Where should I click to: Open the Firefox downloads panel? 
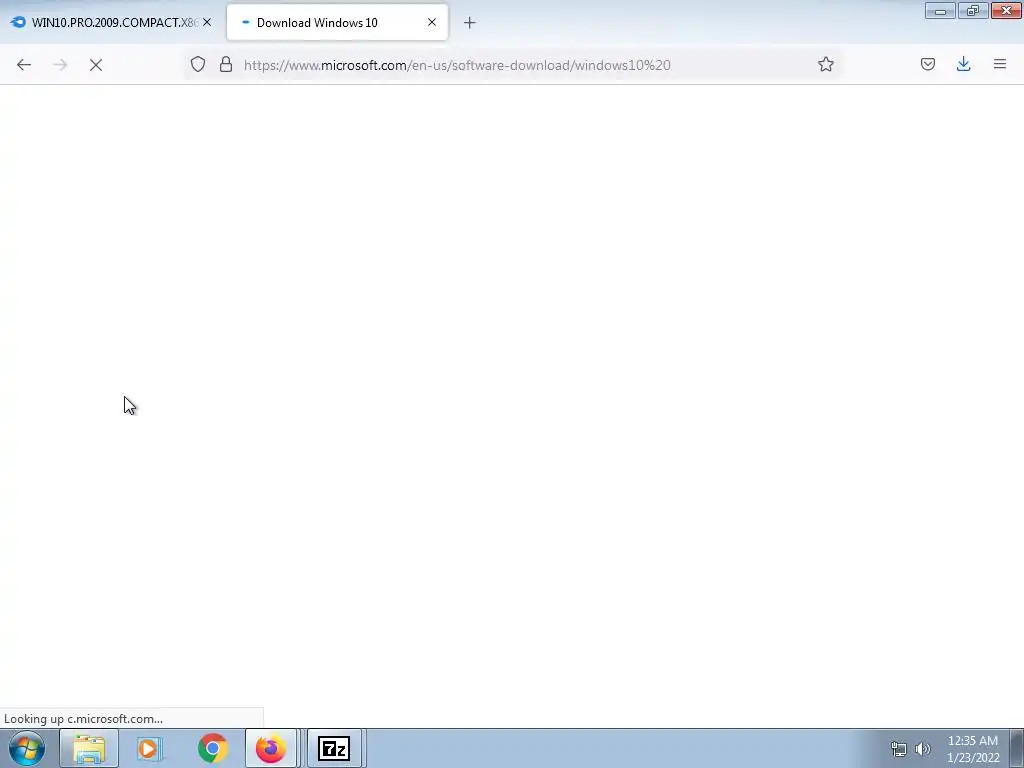point(963,64)
